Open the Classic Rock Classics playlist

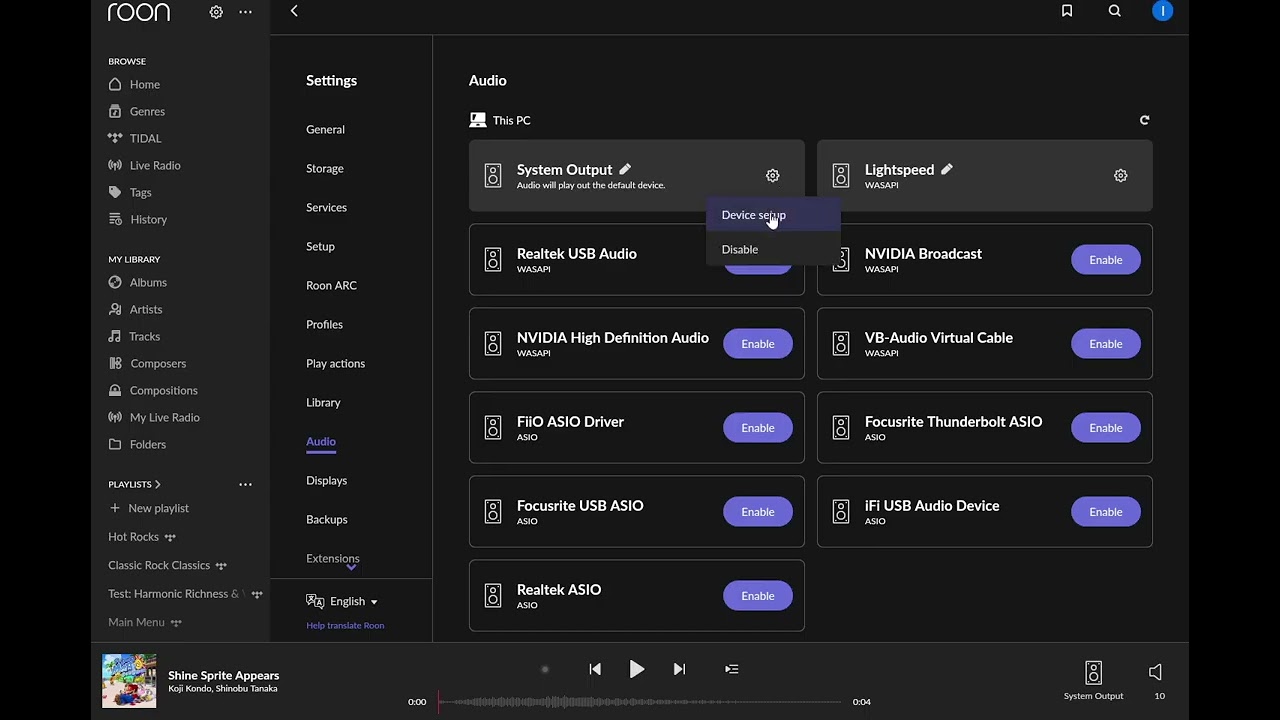pyautogui.click(x=159, y=565)
